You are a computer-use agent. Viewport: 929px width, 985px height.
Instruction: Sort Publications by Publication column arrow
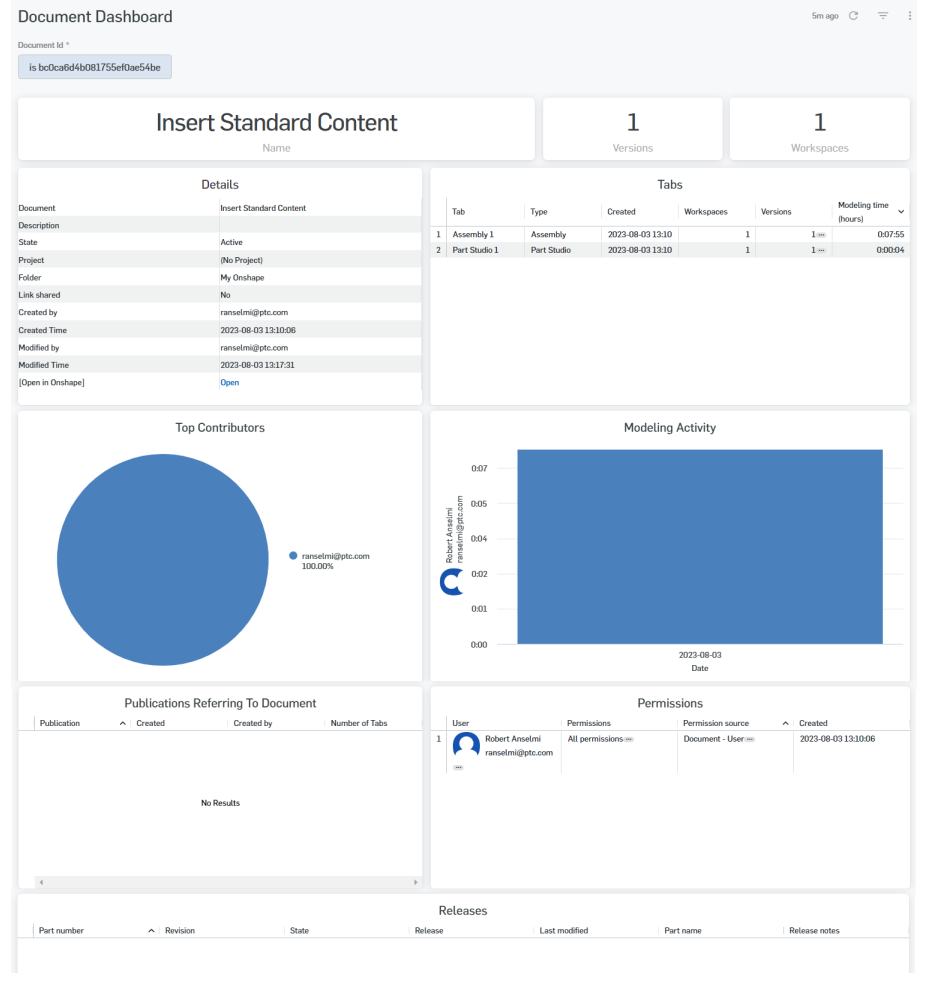(123, 723)
